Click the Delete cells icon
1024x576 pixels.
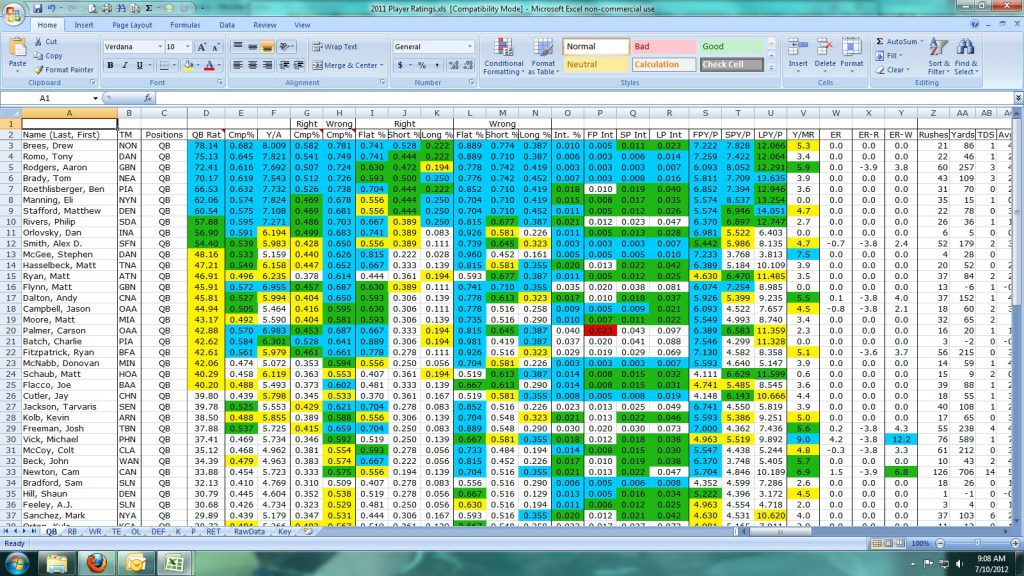(x=825, y=48)
